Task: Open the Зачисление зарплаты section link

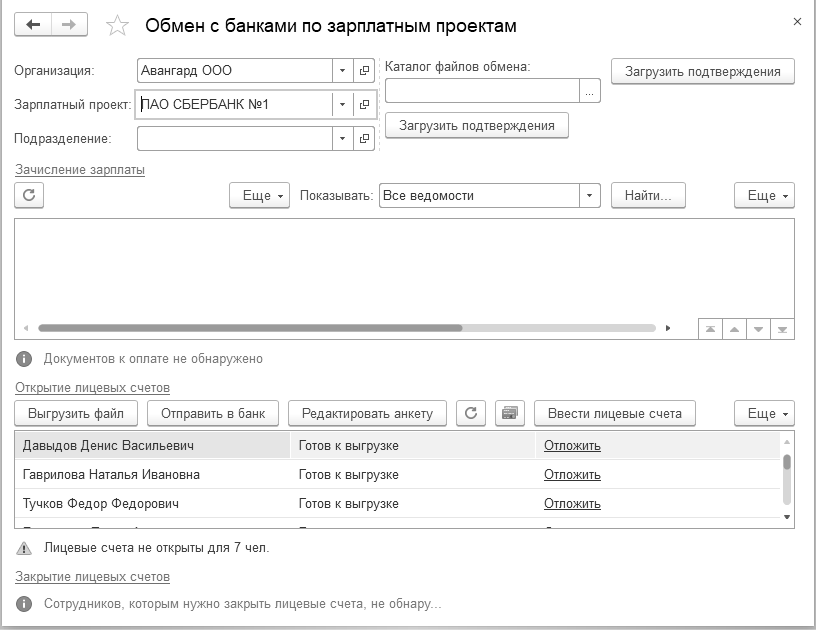Action: 80,170
